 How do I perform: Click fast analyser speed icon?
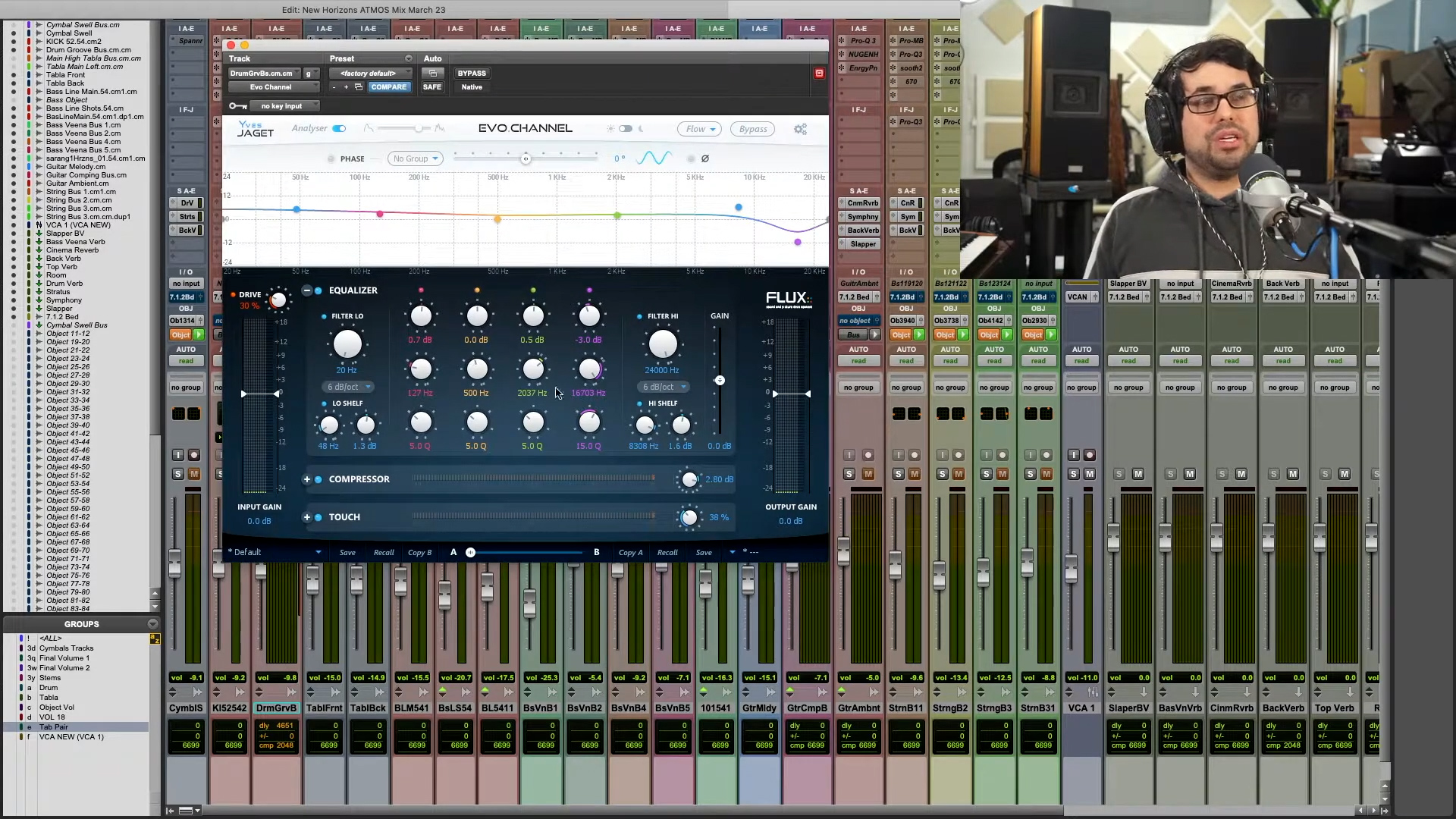[440, 128]
